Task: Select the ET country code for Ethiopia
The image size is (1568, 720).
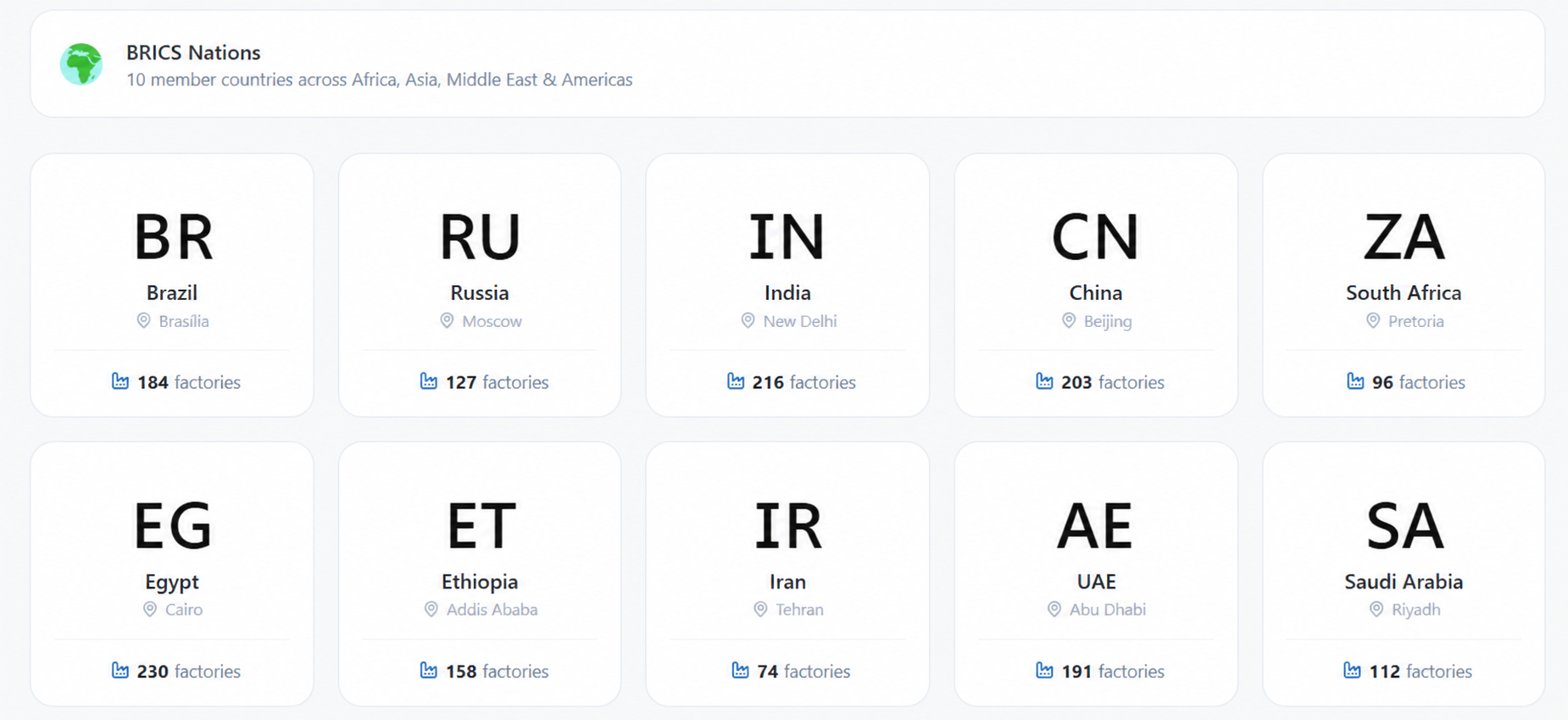Action: [x=481, y=526]
